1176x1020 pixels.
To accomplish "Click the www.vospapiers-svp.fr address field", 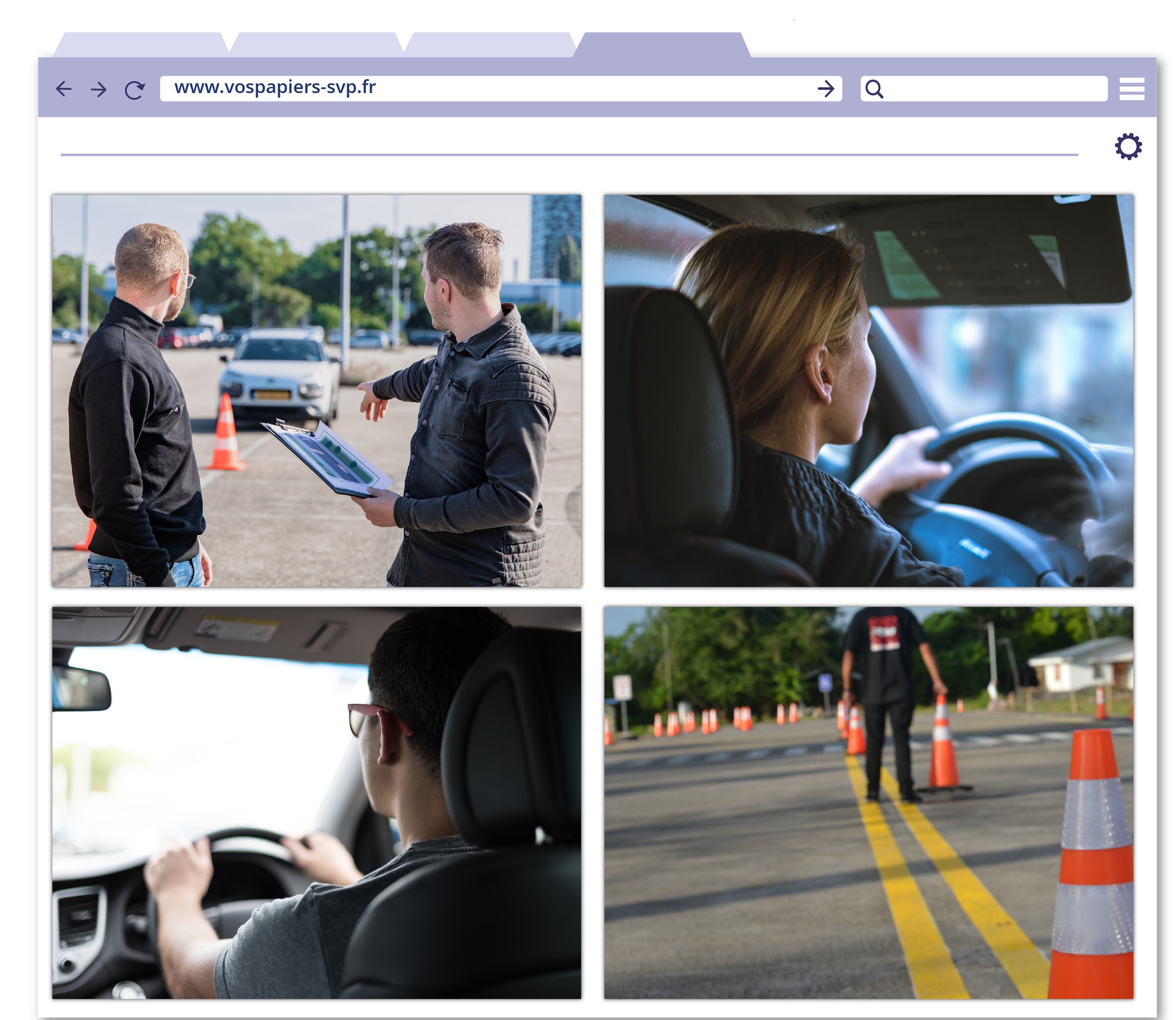I will (484, 88).
